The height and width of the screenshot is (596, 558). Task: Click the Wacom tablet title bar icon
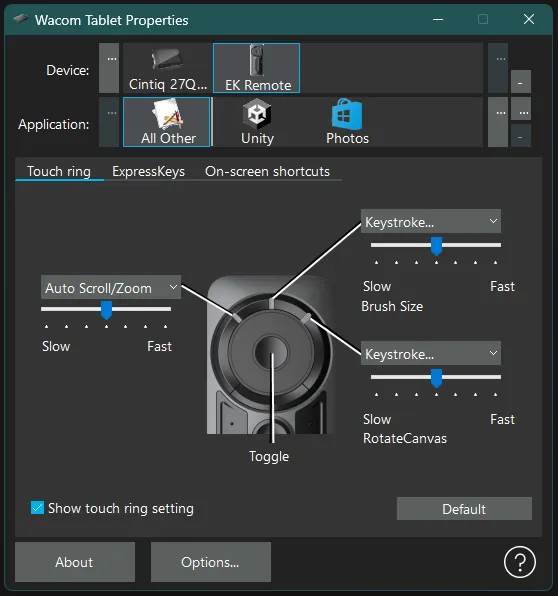tap(21, 19)
